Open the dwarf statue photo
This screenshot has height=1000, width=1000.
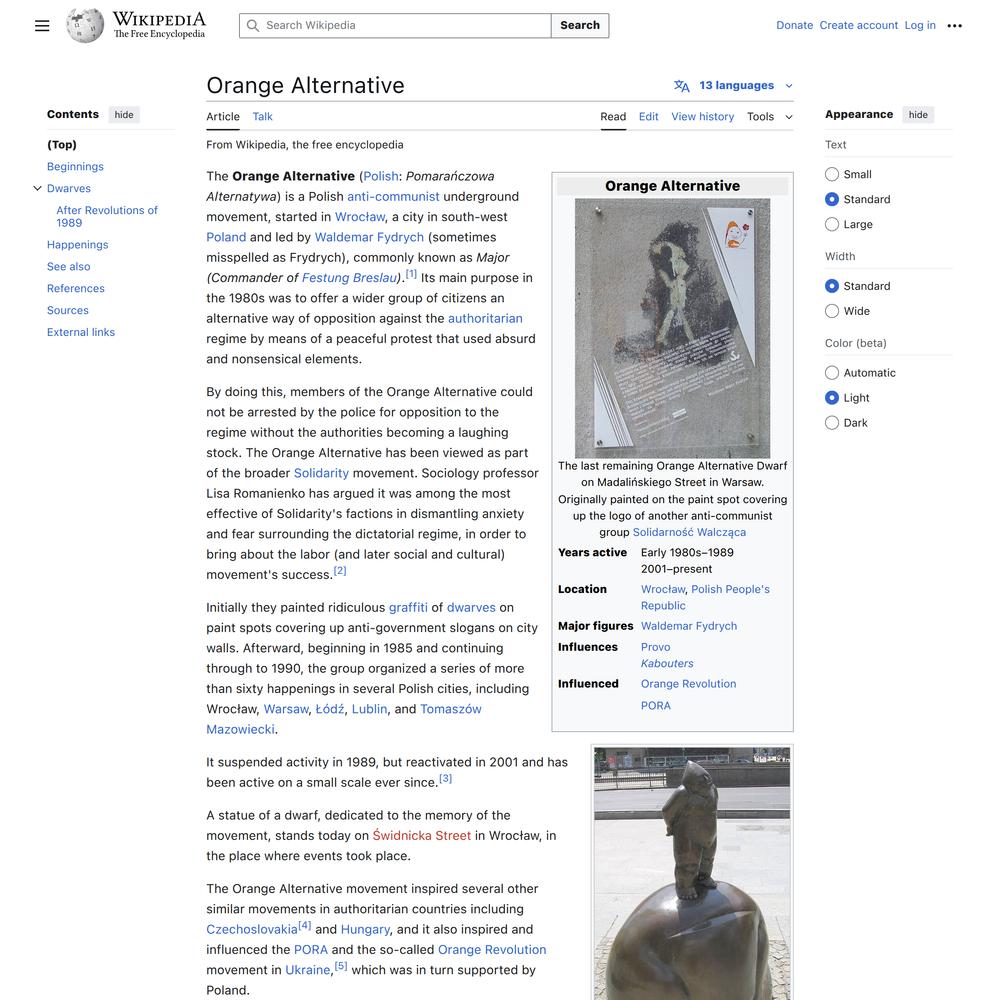692,874
